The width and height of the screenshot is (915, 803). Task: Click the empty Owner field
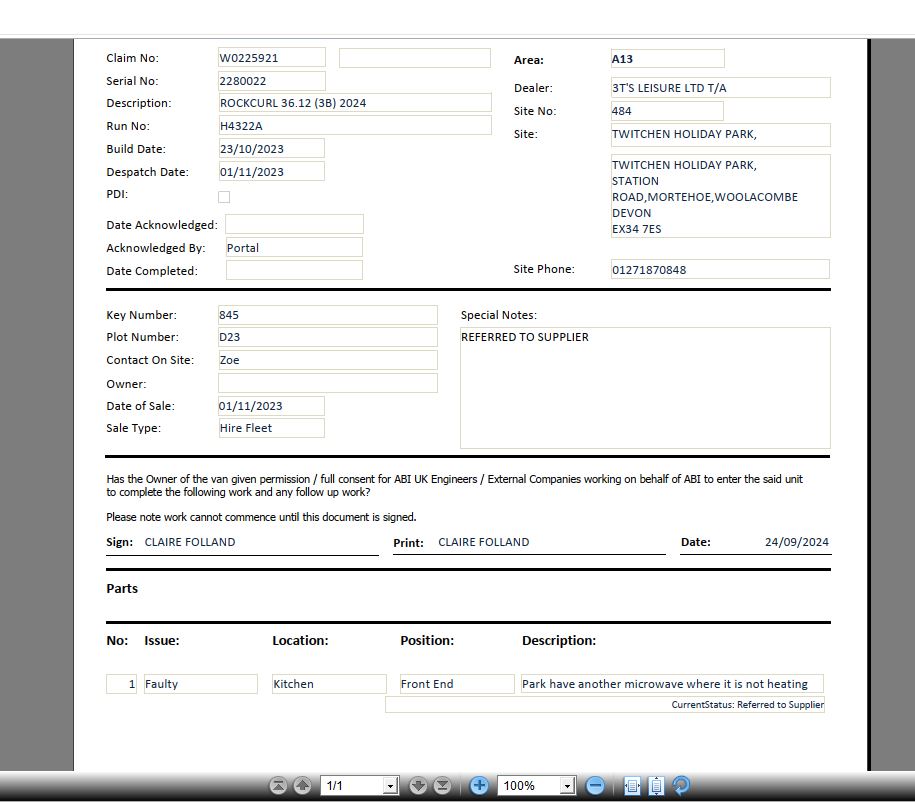coord(327,383)
